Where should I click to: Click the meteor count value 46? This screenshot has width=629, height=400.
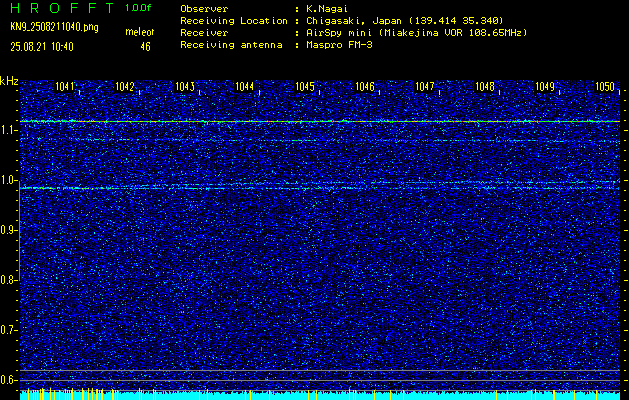click(145, 47)
